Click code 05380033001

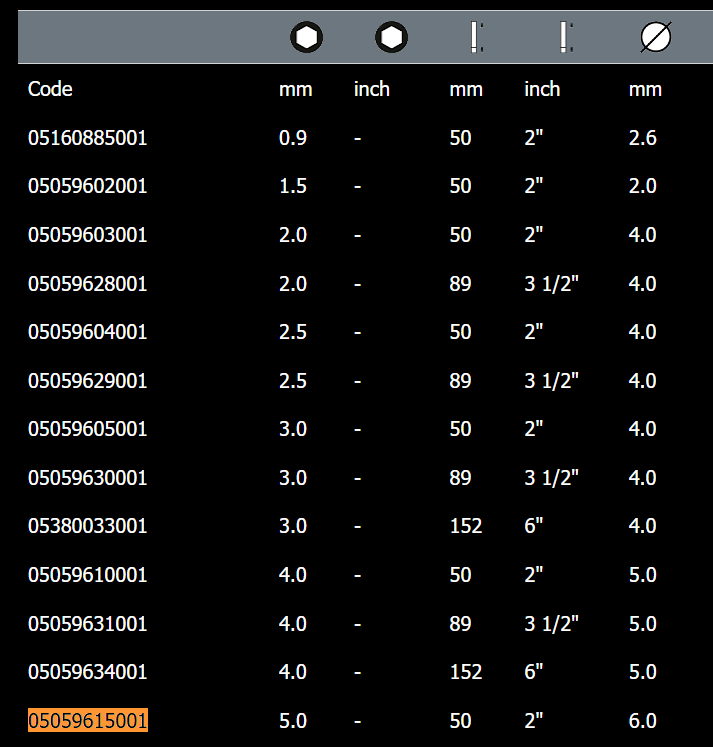[88, 526]
